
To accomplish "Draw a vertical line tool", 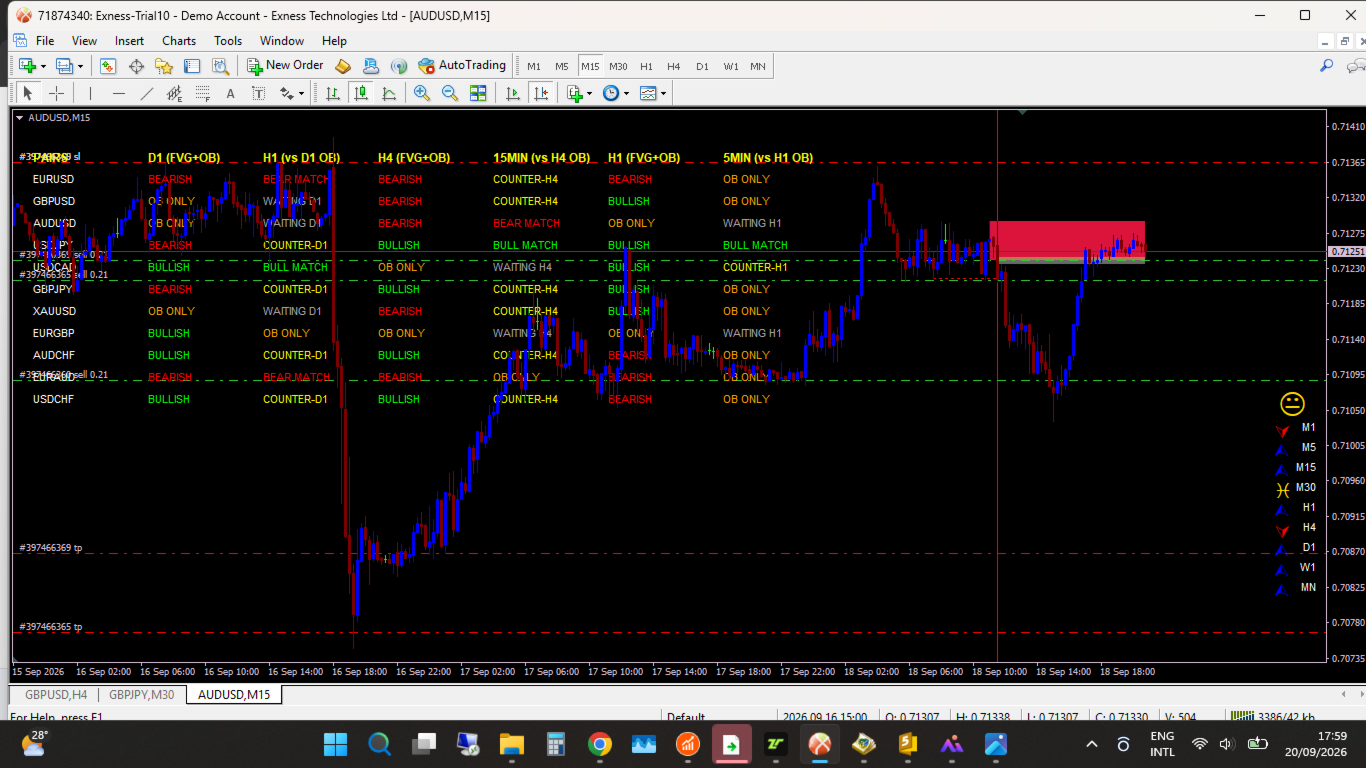I will click(90, 93).
